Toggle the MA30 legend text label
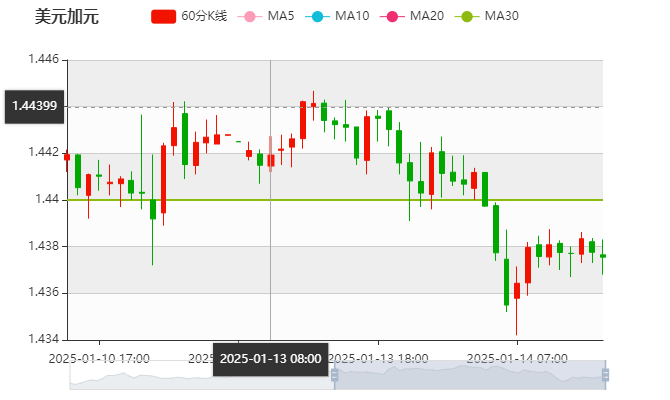670x400 pixels. tap(501, 17)
